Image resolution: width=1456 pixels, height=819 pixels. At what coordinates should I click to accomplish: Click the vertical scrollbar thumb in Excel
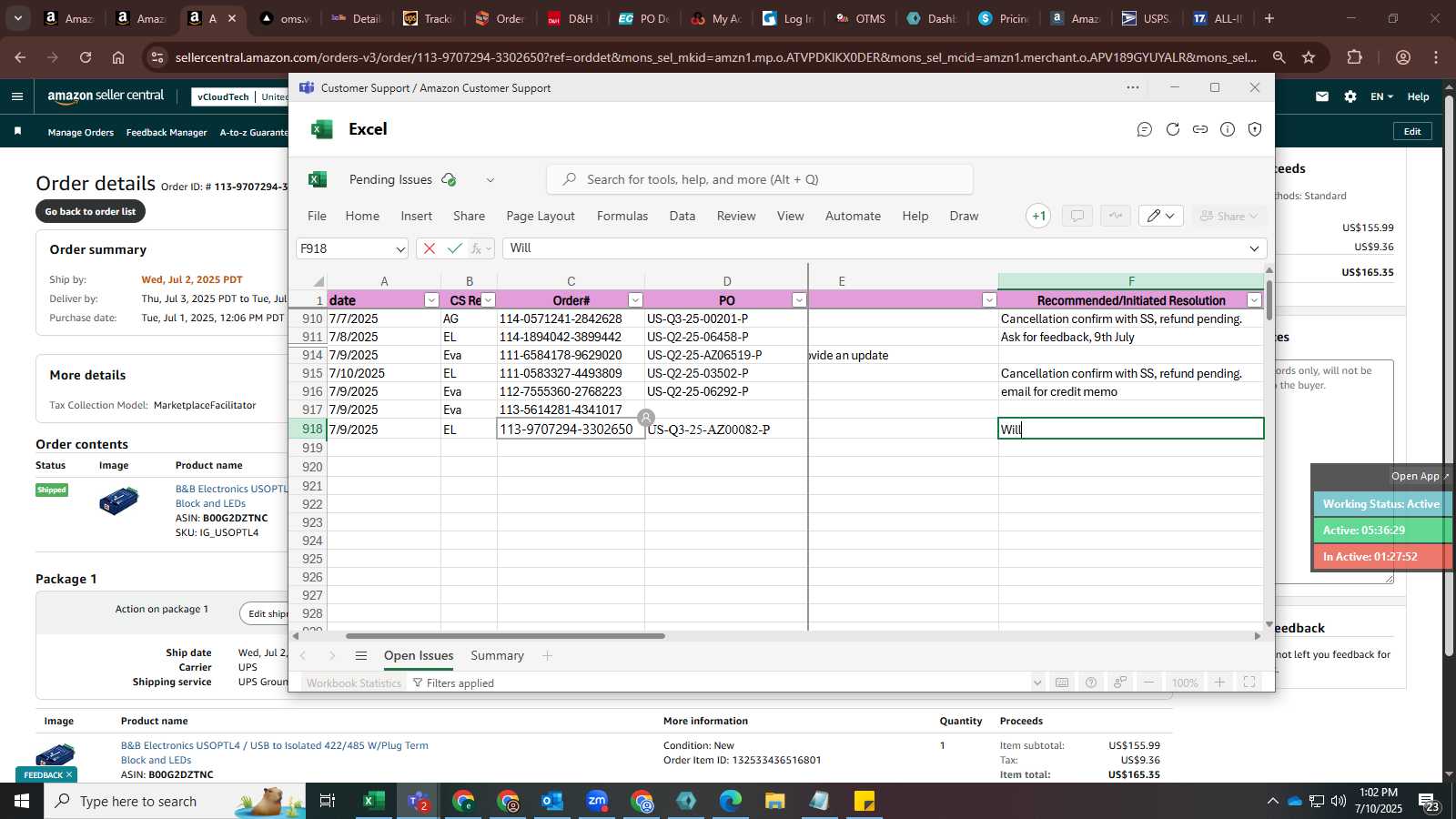point(1269,300)
